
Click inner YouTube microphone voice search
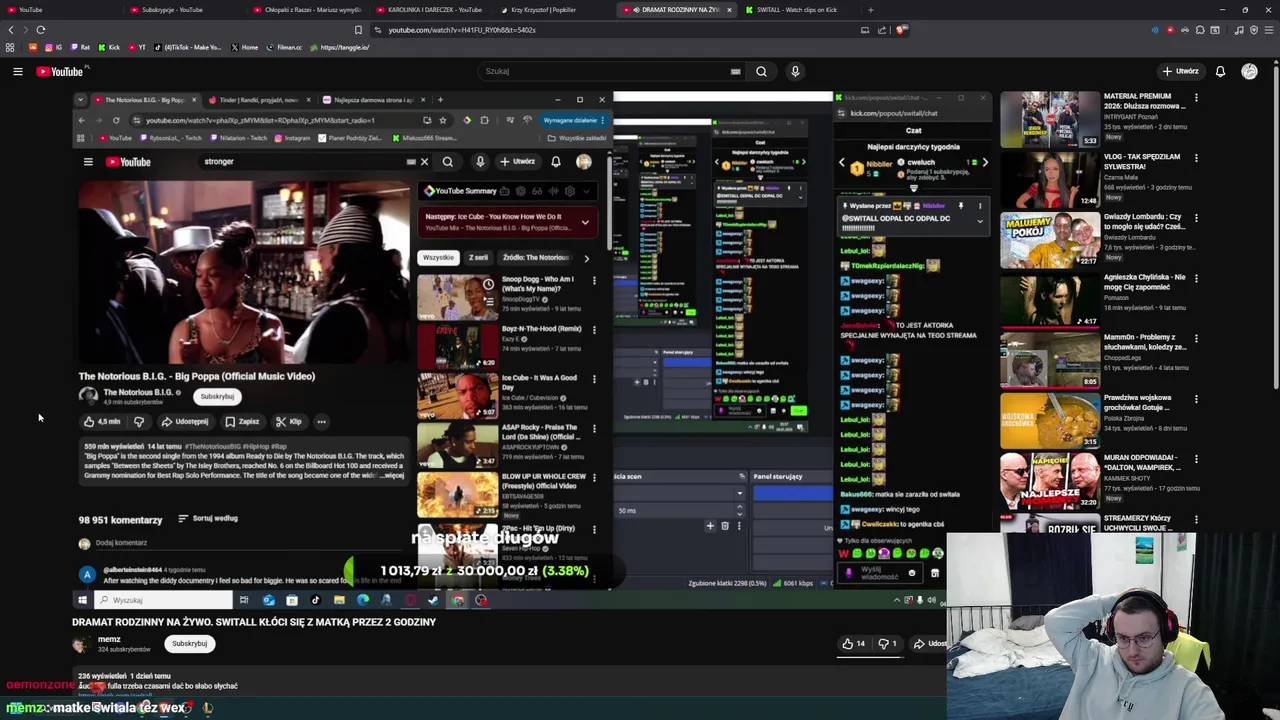pos(480,161)
